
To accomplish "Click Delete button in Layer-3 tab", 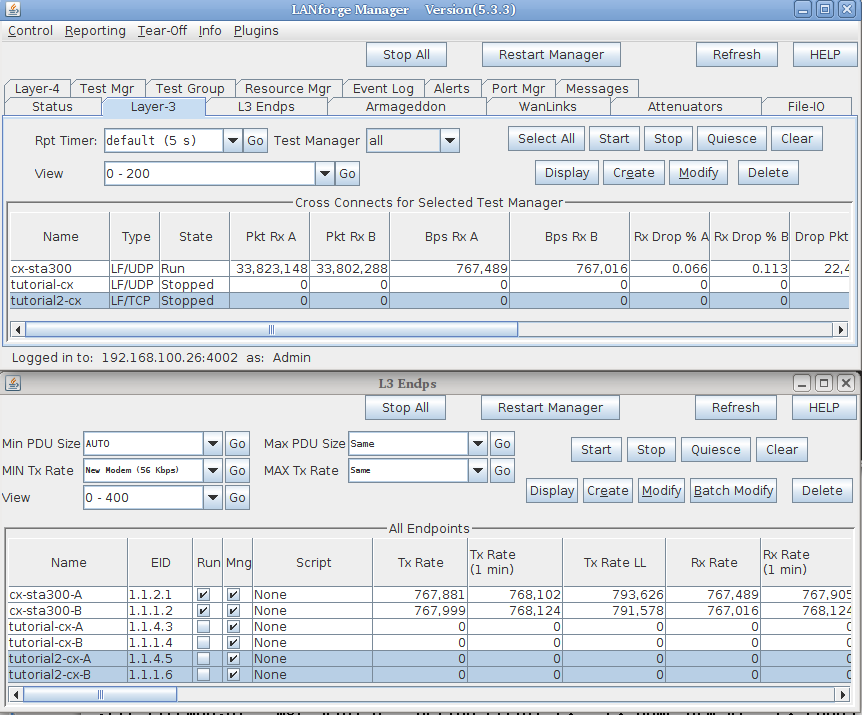I will coord(768,173).
